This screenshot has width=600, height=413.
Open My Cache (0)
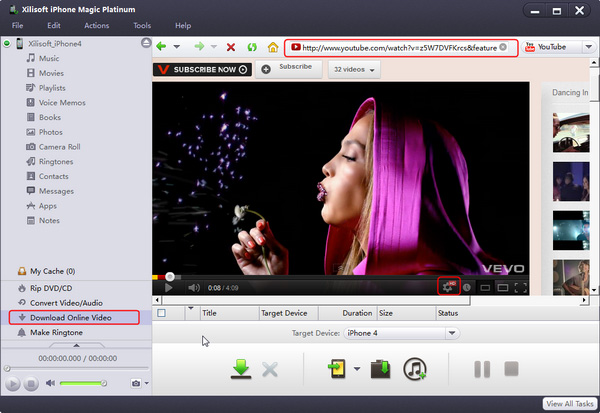click(x=52, y=271)
